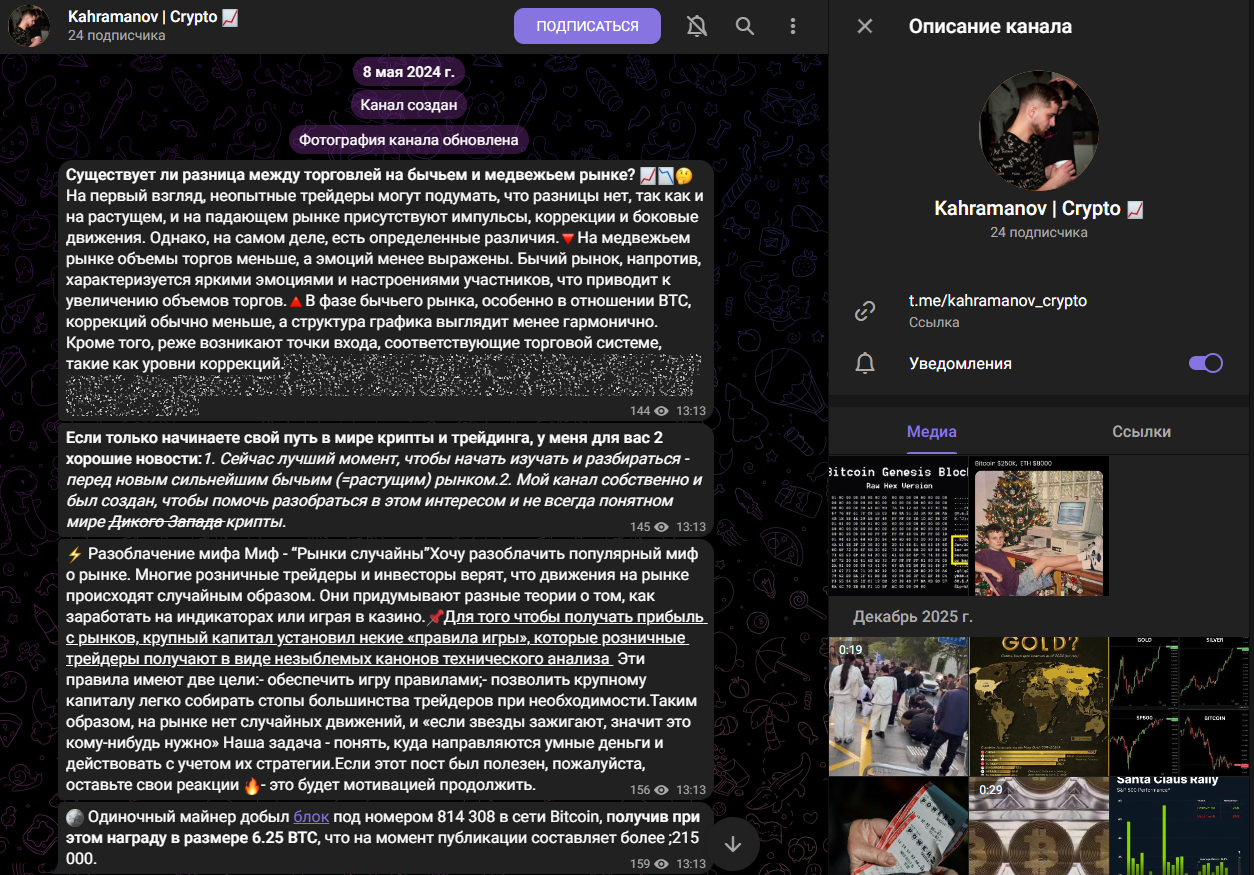Click the chain link icon beside channel URL
Viewport: 1254px width, 875px height.
[x=865, y=311]
